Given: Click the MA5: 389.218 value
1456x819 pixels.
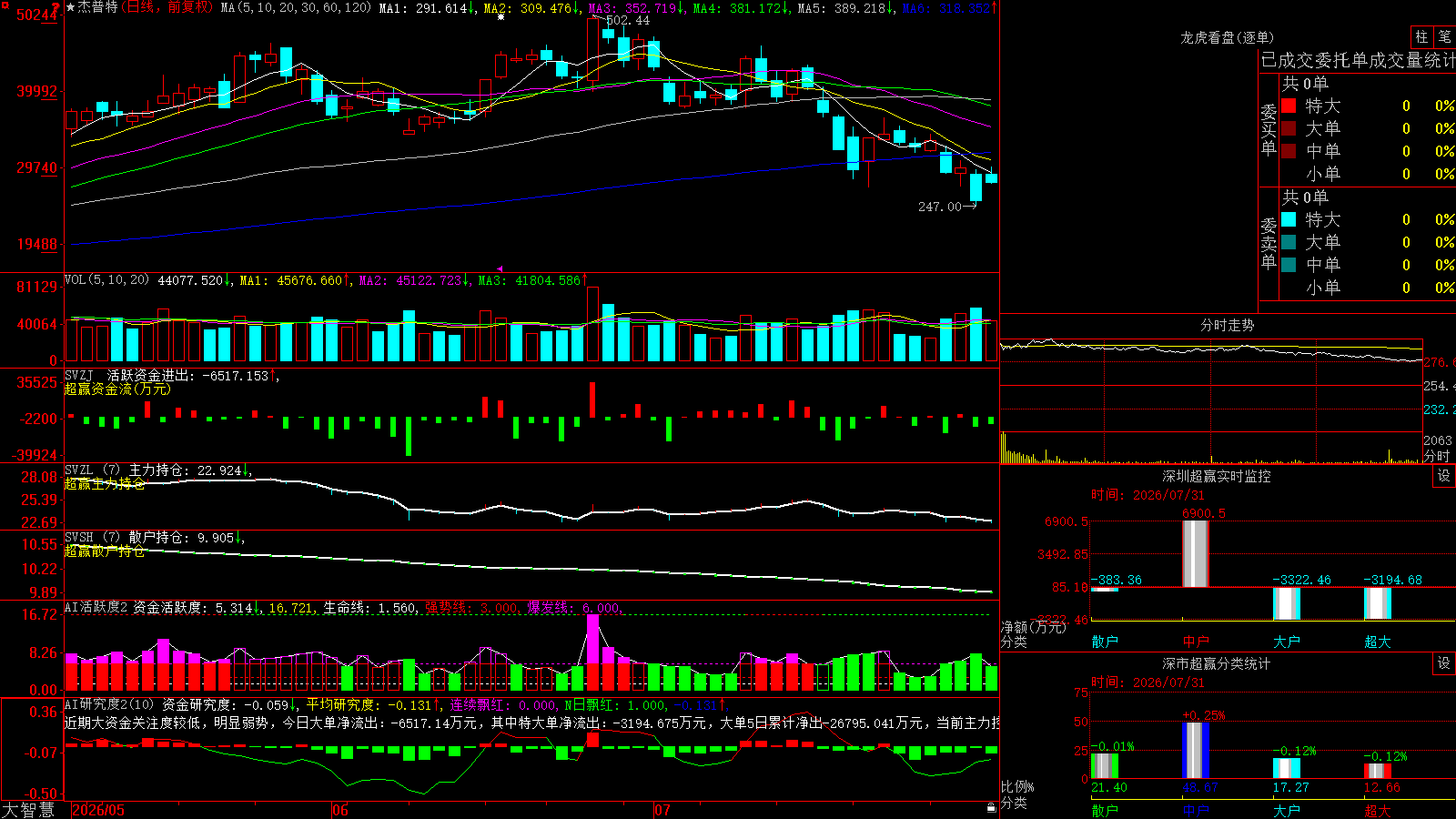Looking at the screenshot, I should [x=842, y=7].
